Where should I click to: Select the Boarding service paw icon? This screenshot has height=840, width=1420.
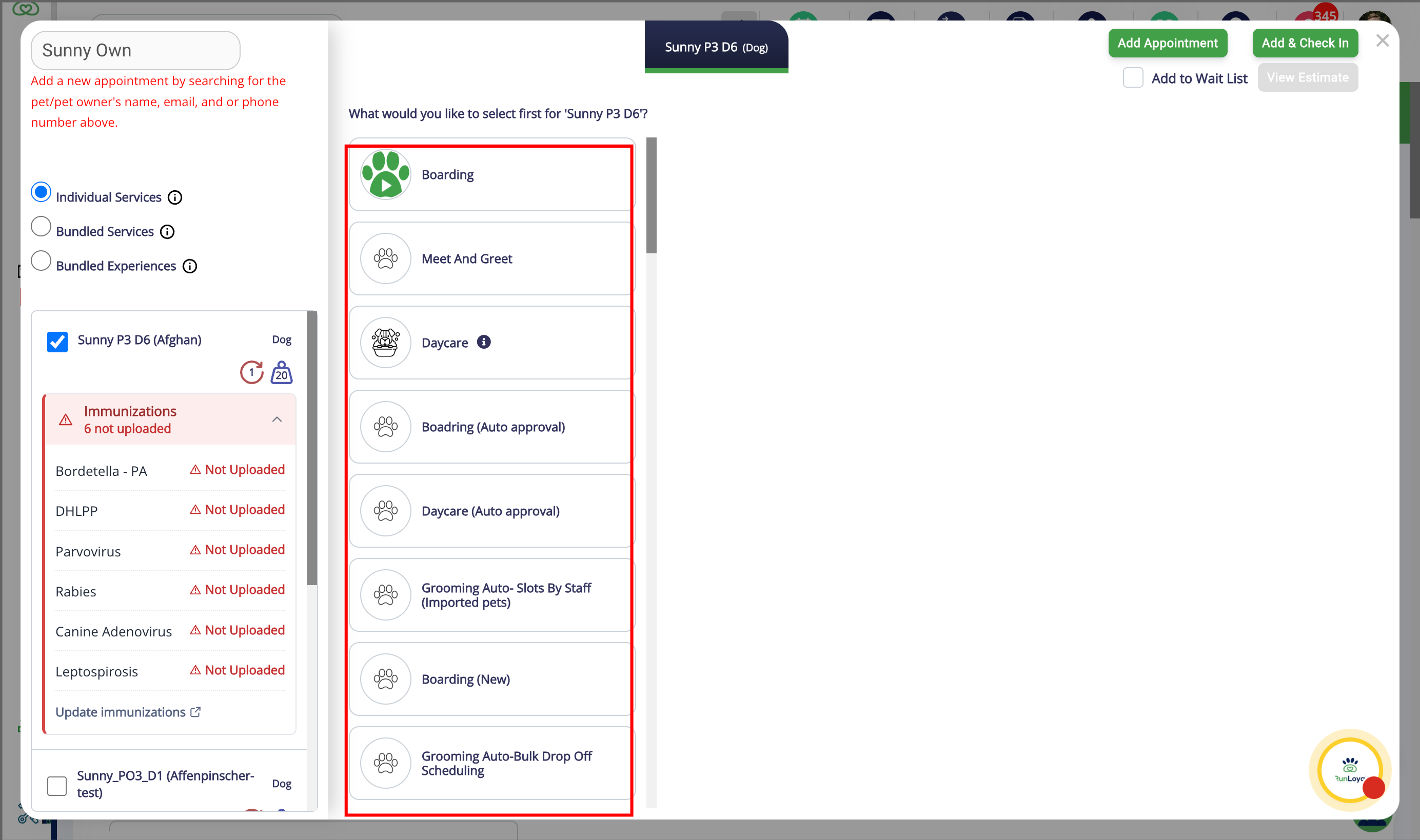click(x=386, y=174)
